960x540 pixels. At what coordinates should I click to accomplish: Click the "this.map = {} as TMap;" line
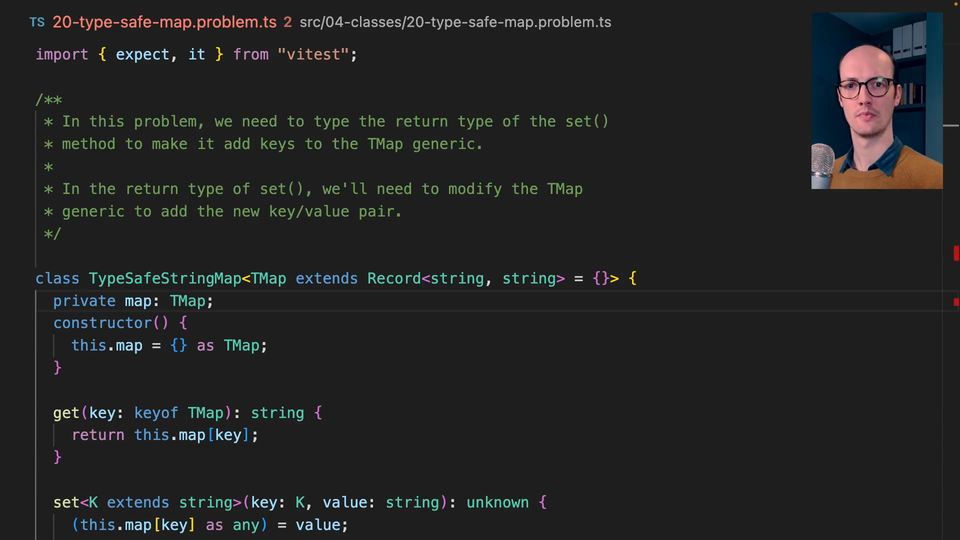tap(170, 345)
